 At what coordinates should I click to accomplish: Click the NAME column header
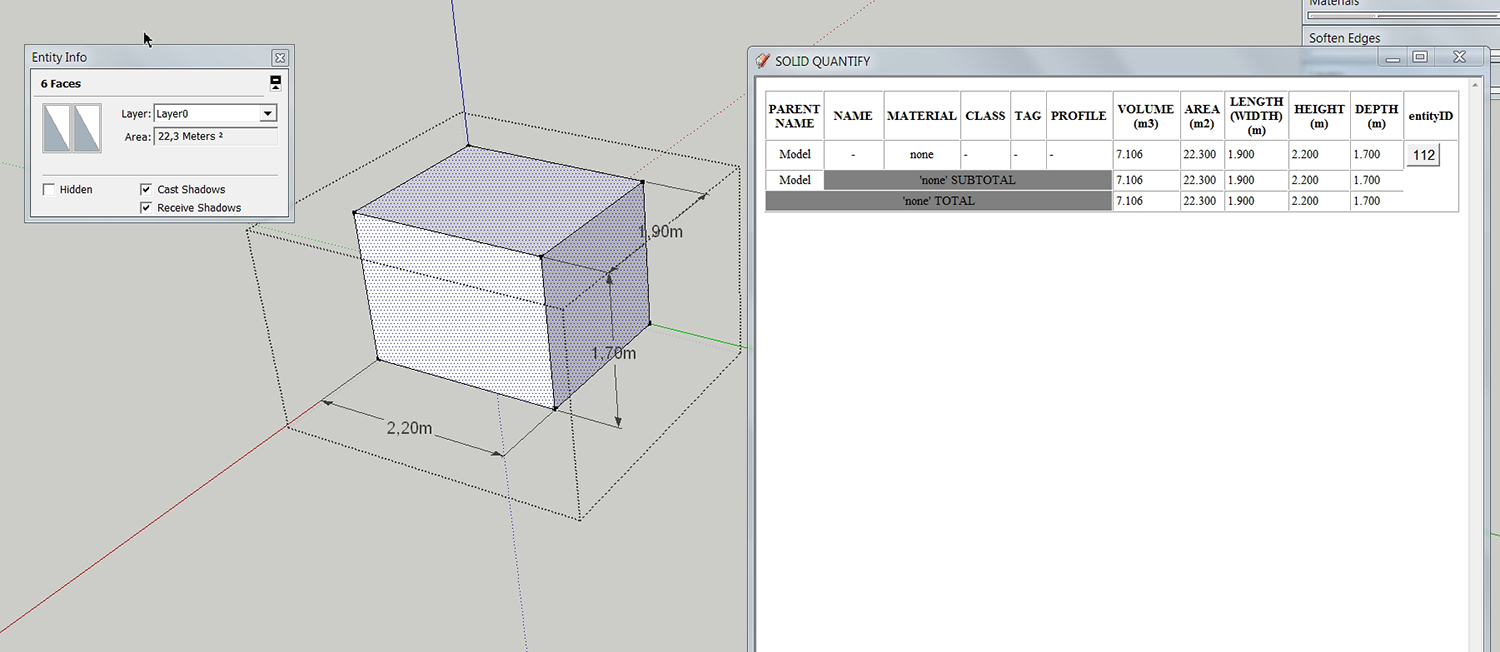coord(853,116)
